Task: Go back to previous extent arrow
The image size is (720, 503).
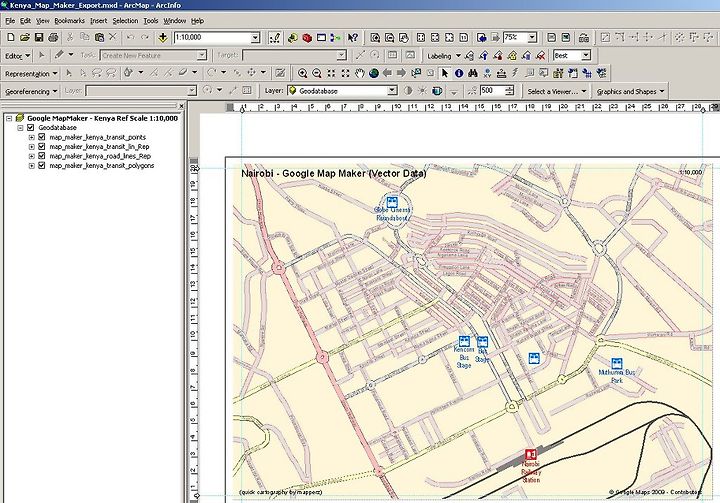Action: [x=388, y=73]
